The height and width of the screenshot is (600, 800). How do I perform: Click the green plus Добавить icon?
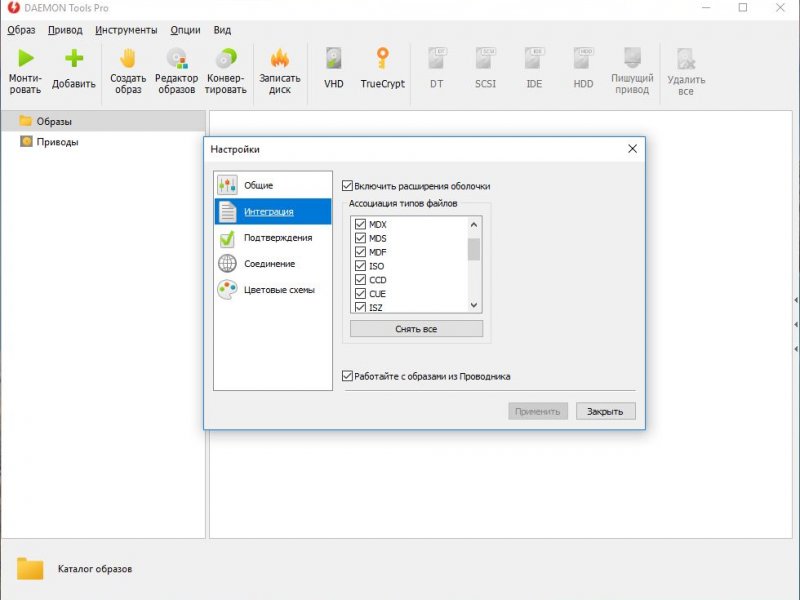74,58
